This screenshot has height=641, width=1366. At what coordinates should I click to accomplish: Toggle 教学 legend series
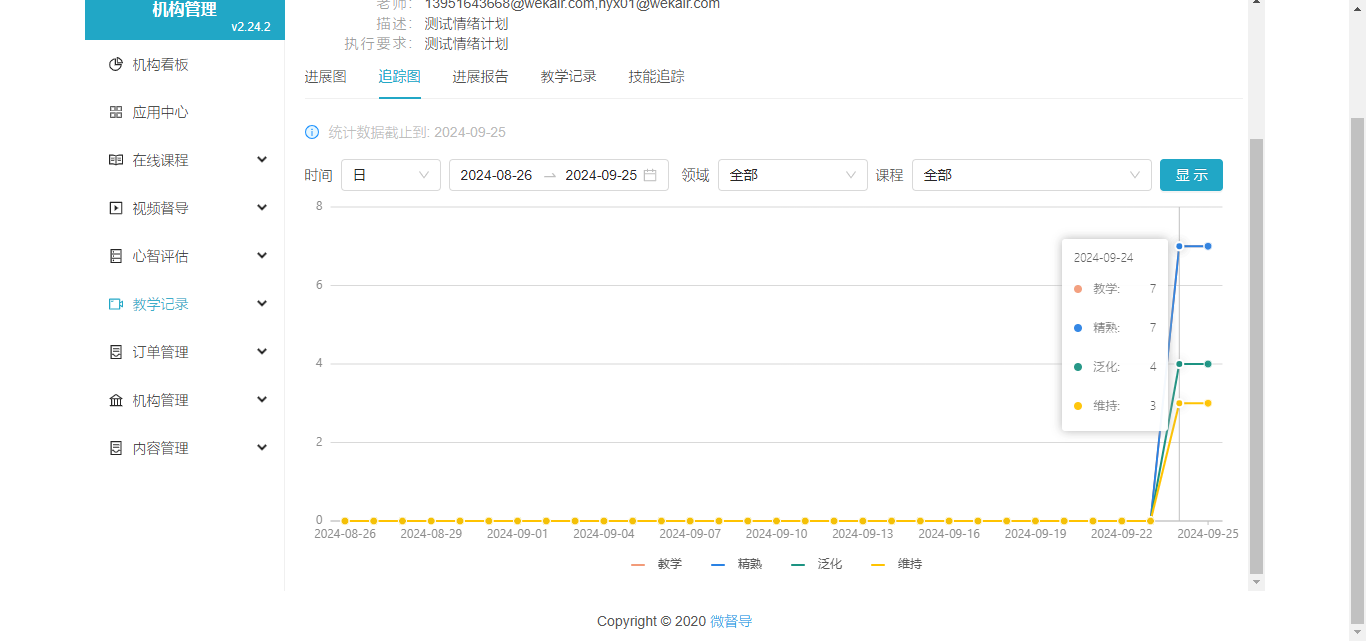point(656,564)
